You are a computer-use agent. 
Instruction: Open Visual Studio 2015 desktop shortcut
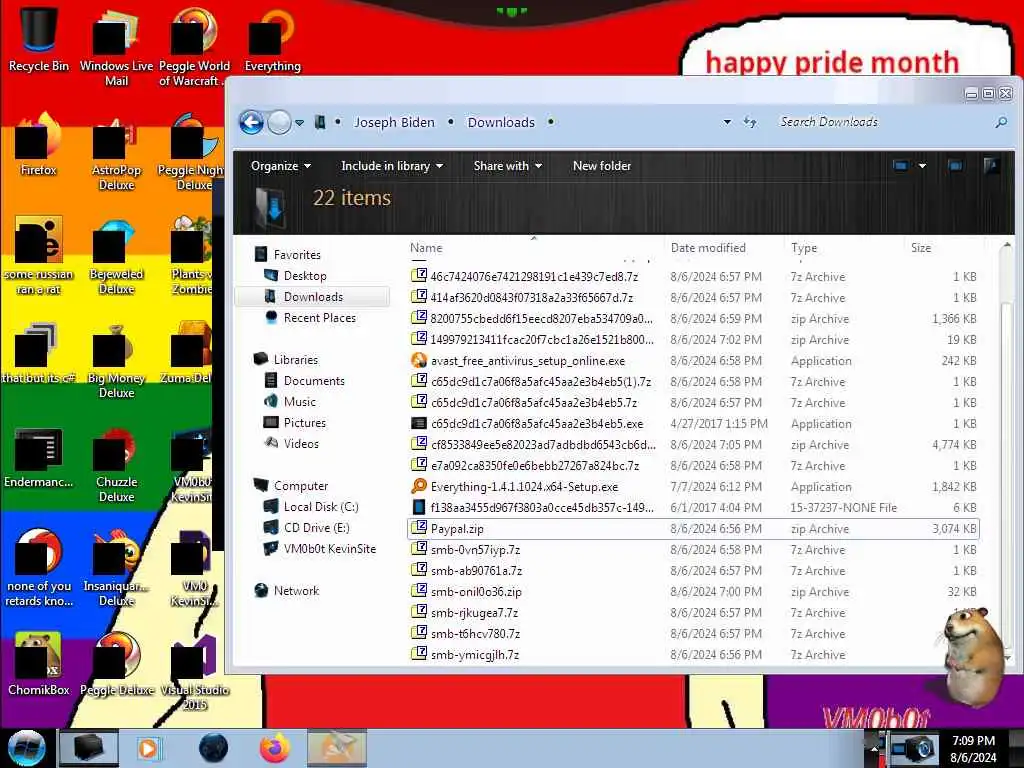194,671
